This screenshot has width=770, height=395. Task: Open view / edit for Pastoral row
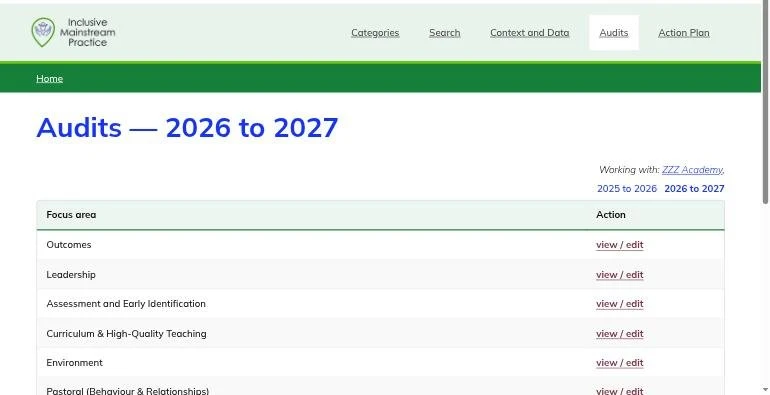click(x=620, y=391)
